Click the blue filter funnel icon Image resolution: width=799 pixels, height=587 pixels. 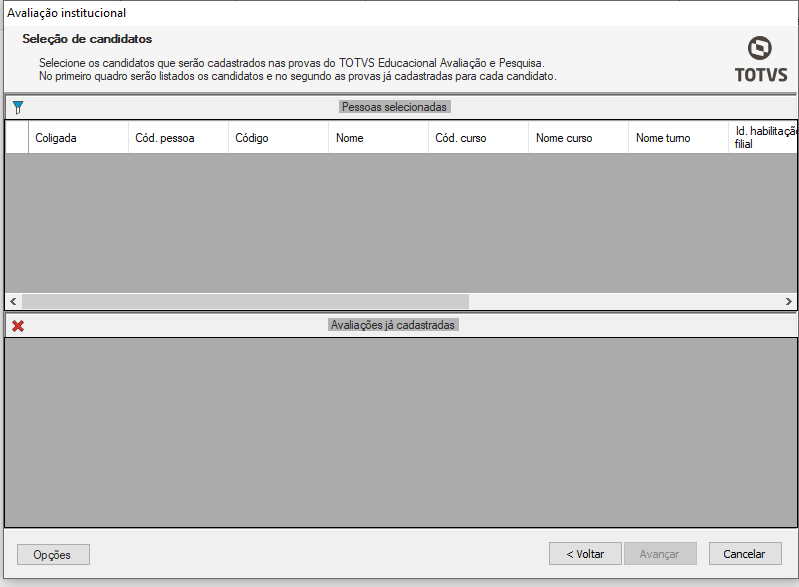coord(17,107)
